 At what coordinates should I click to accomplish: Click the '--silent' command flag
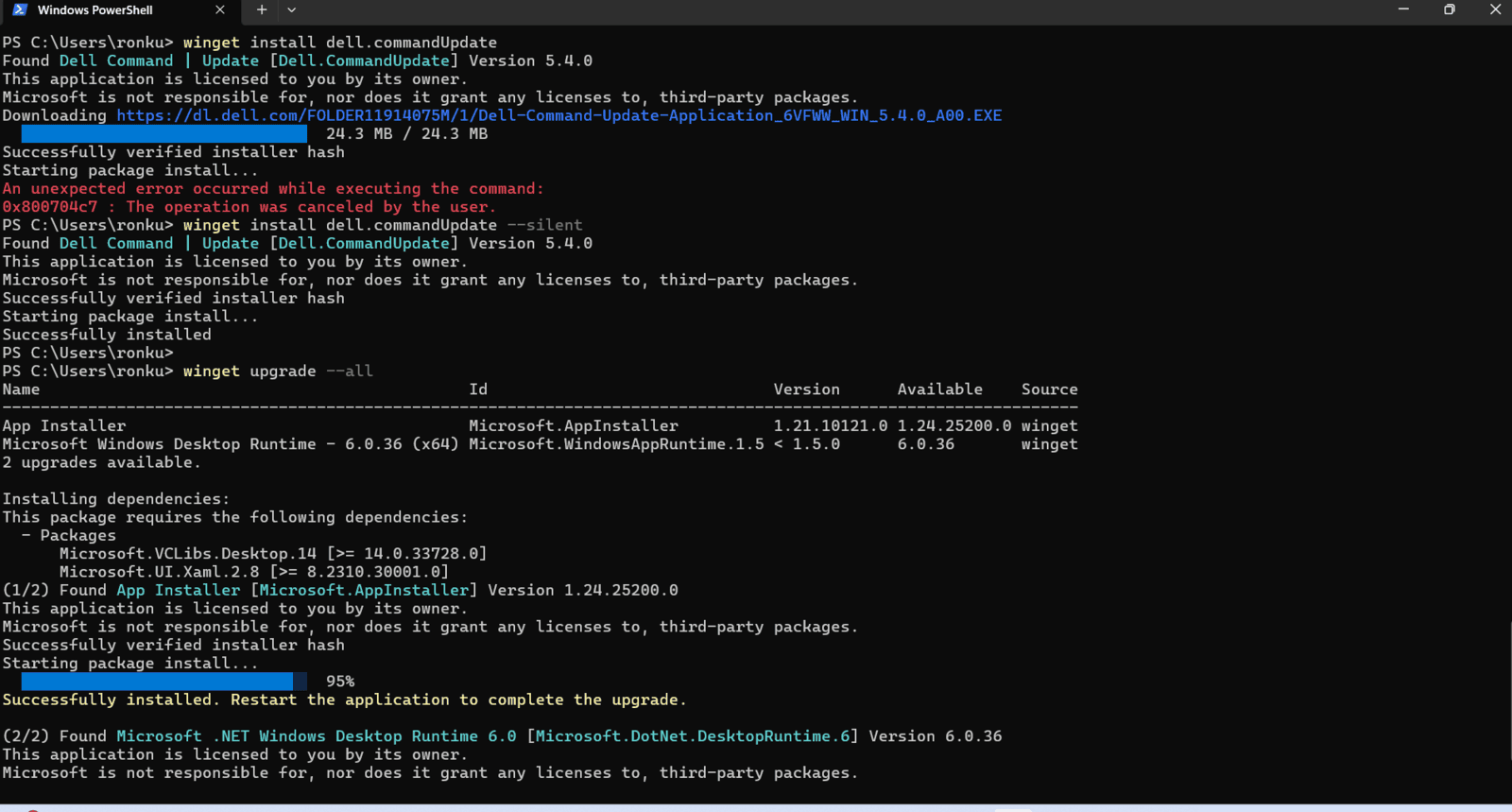click(544, 225)
